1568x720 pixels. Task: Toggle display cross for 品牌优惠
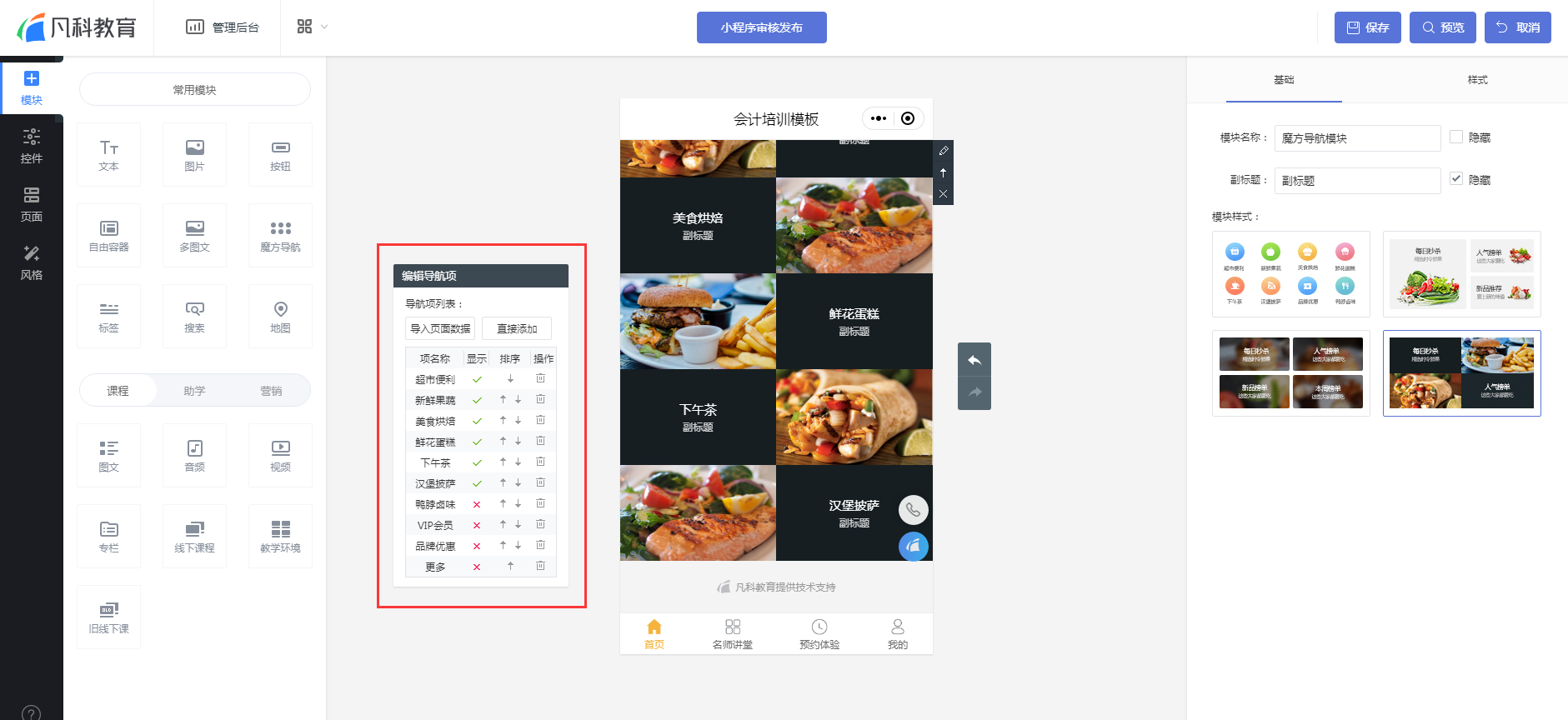pos(477,546)
